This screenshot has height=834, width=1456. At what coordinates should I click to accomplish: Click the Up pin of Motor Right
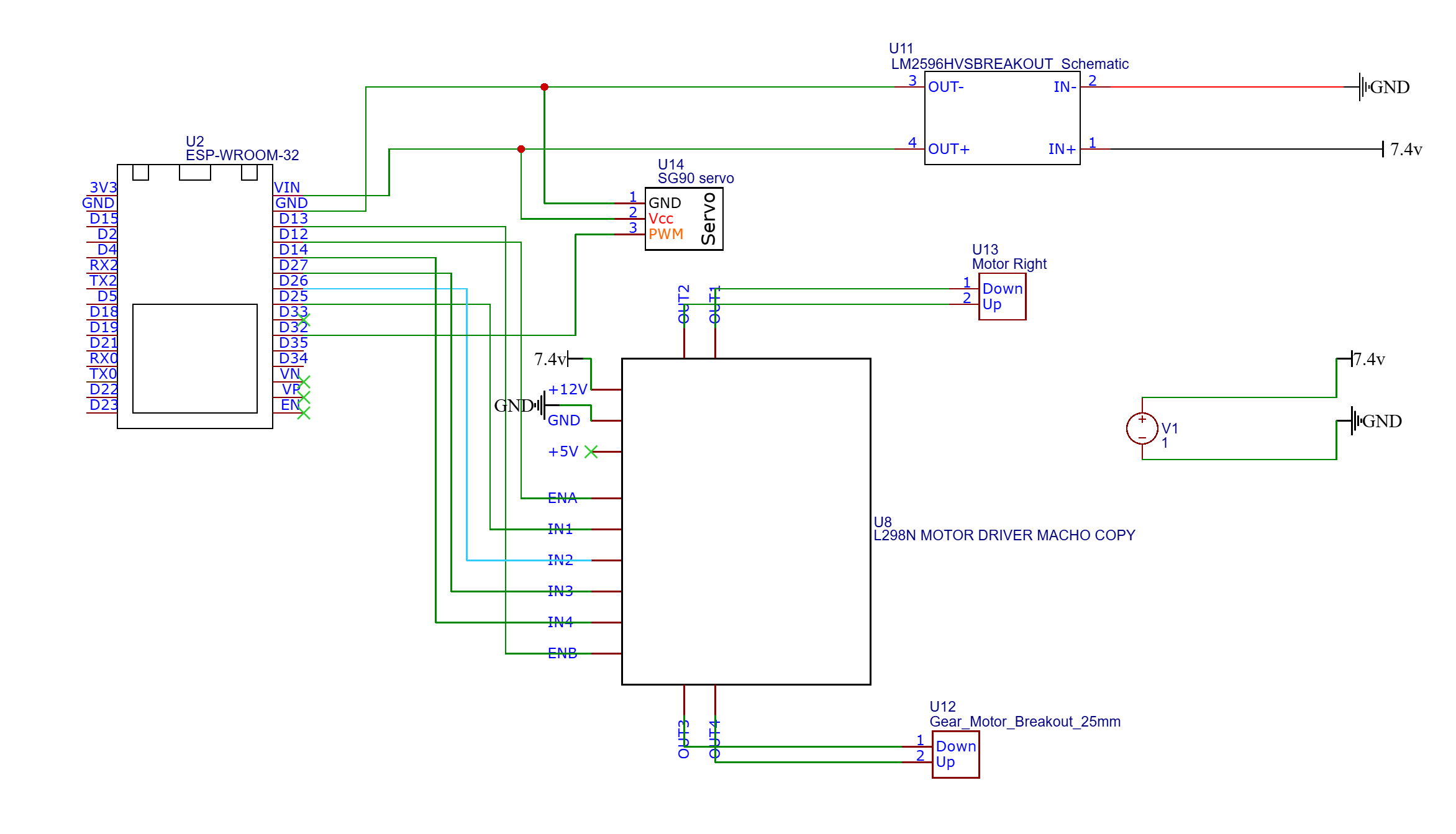click(x=991, y=304)
